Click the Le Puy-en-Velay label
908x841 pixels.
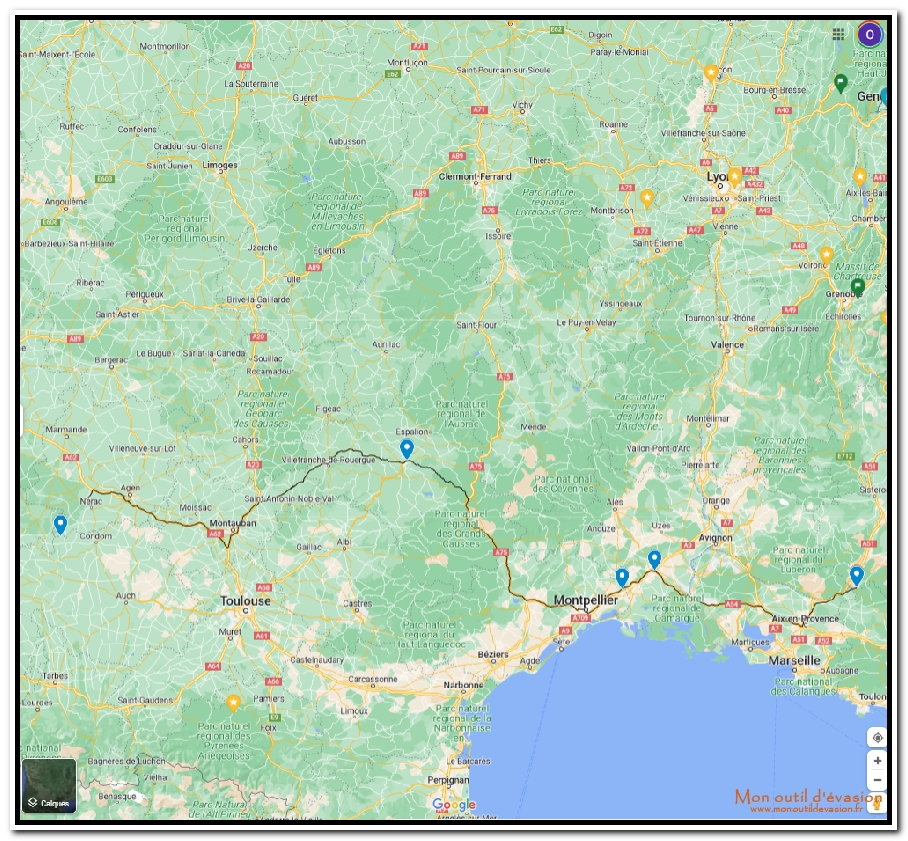587,323
